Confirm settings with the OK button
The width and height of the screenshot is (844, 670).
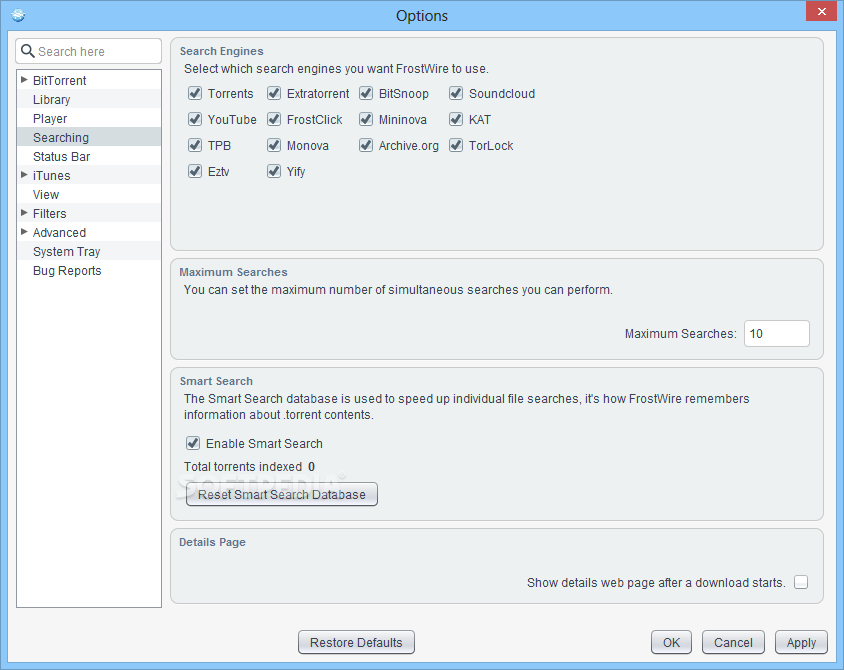671,643
